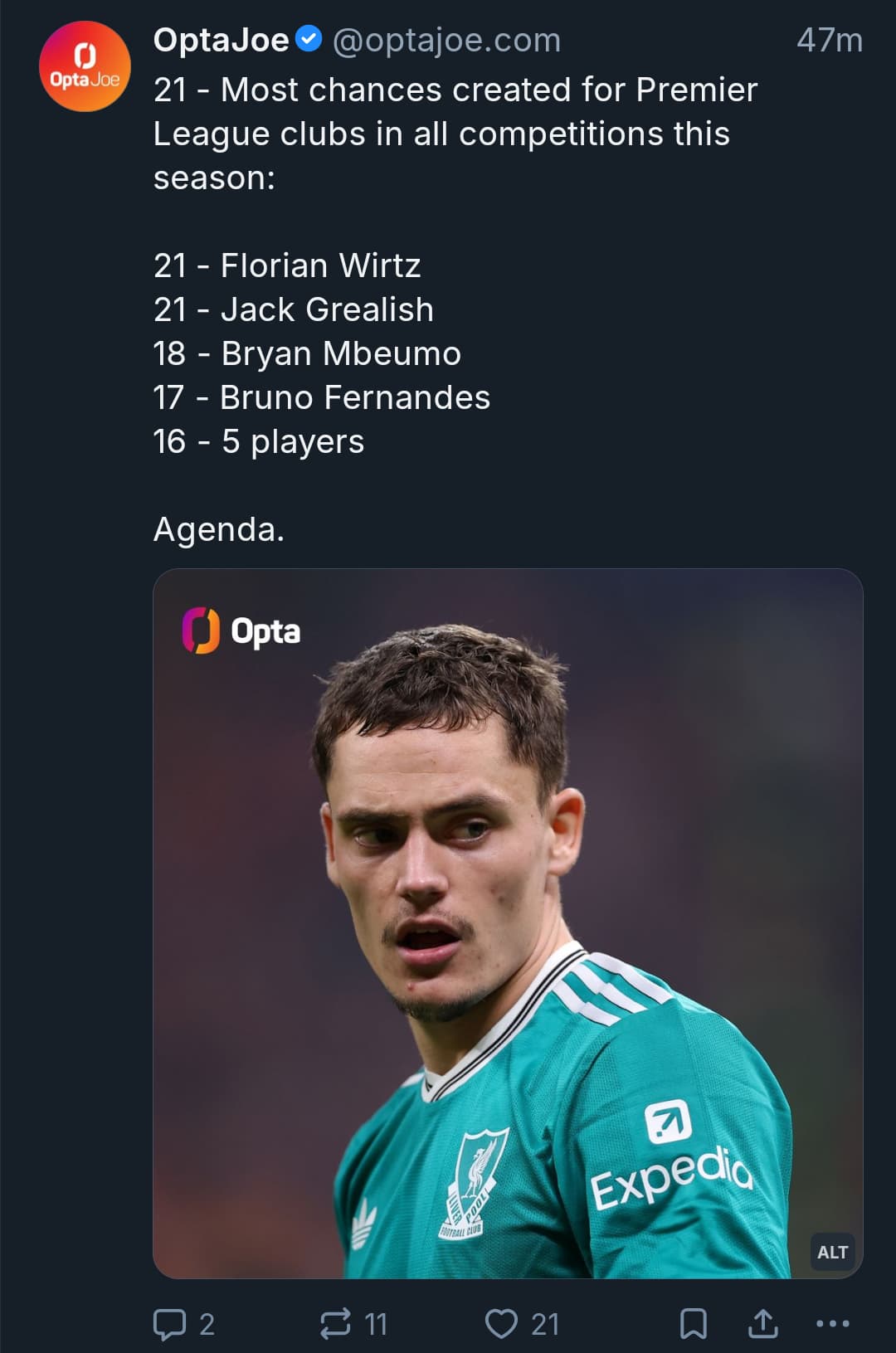Like the post with the heart

501,1324
